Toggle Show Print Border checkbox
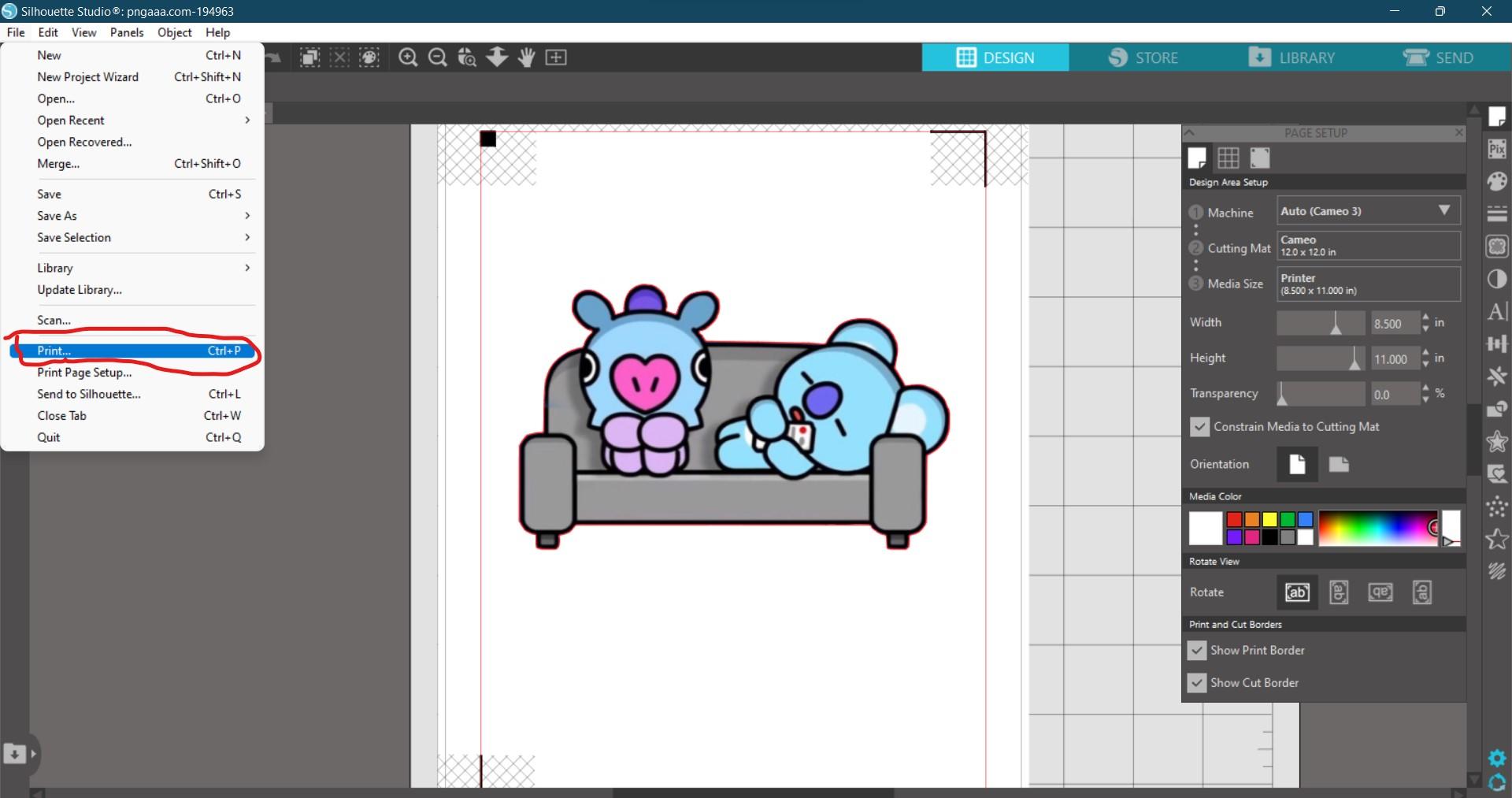This screenshot has height=798, width=1512. pos(1197,650)
